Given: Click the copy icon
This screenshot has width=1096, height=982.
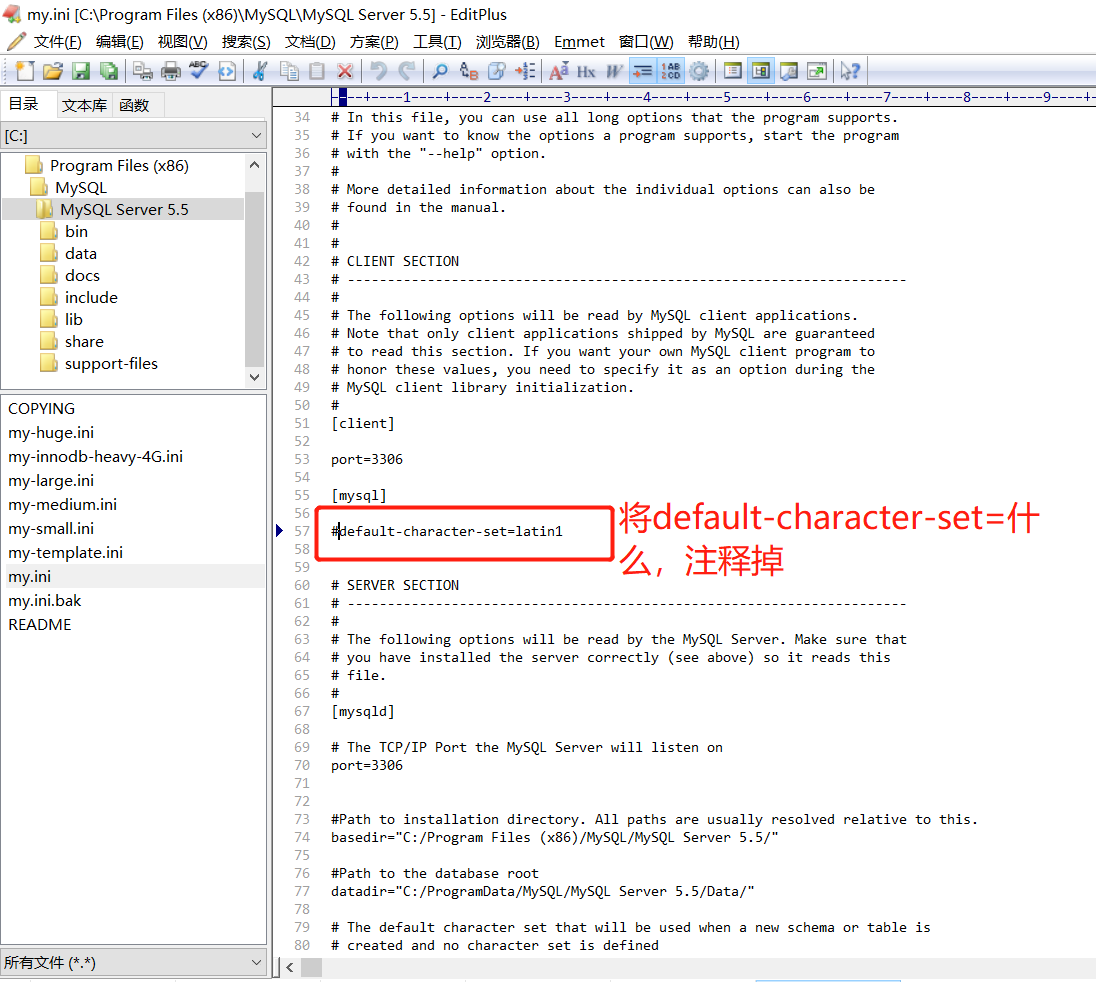Looking at the screenshot, I should click(x=289, y=71).
